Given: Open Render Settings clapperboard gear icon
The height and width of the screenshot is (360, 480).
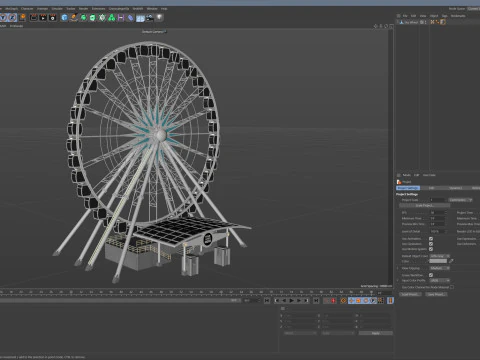Looking at the screenshot, I should (x=52, y=17).
